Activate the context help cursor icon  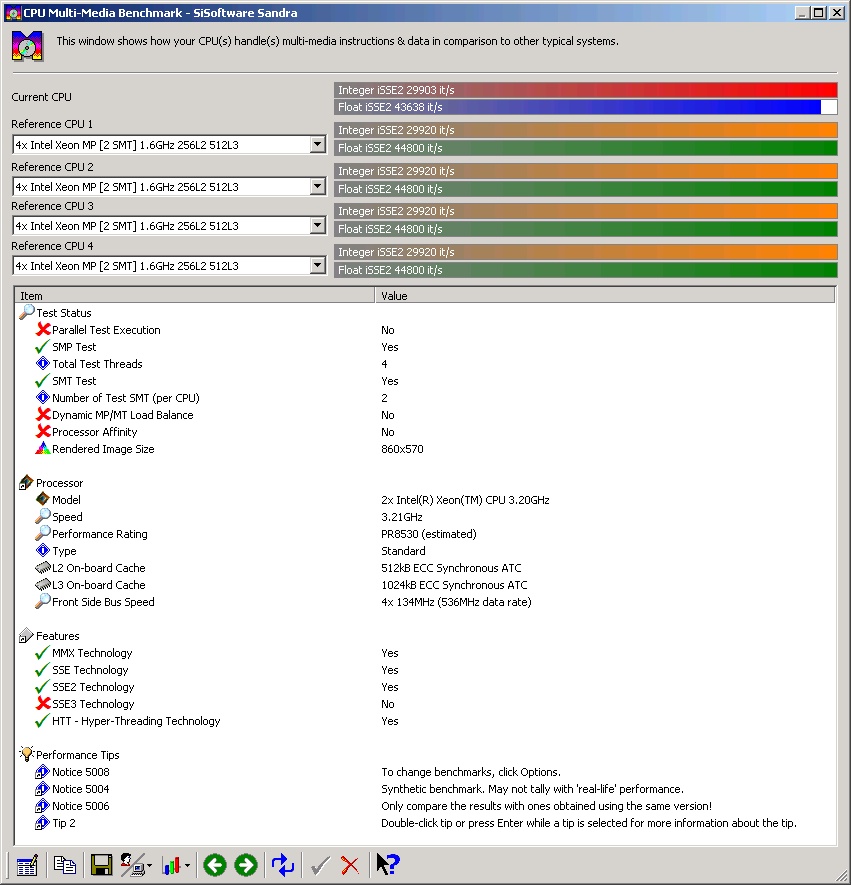point(388,865)
